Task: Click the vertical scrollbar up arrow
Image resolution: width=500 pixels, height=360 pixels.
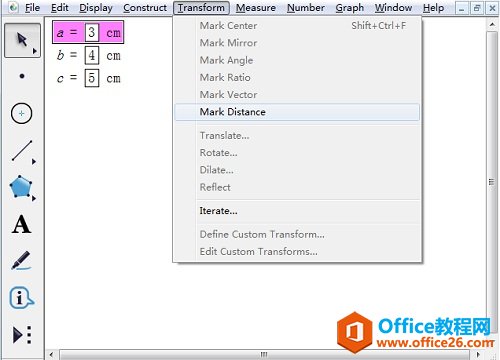Action: click(492, 25)
